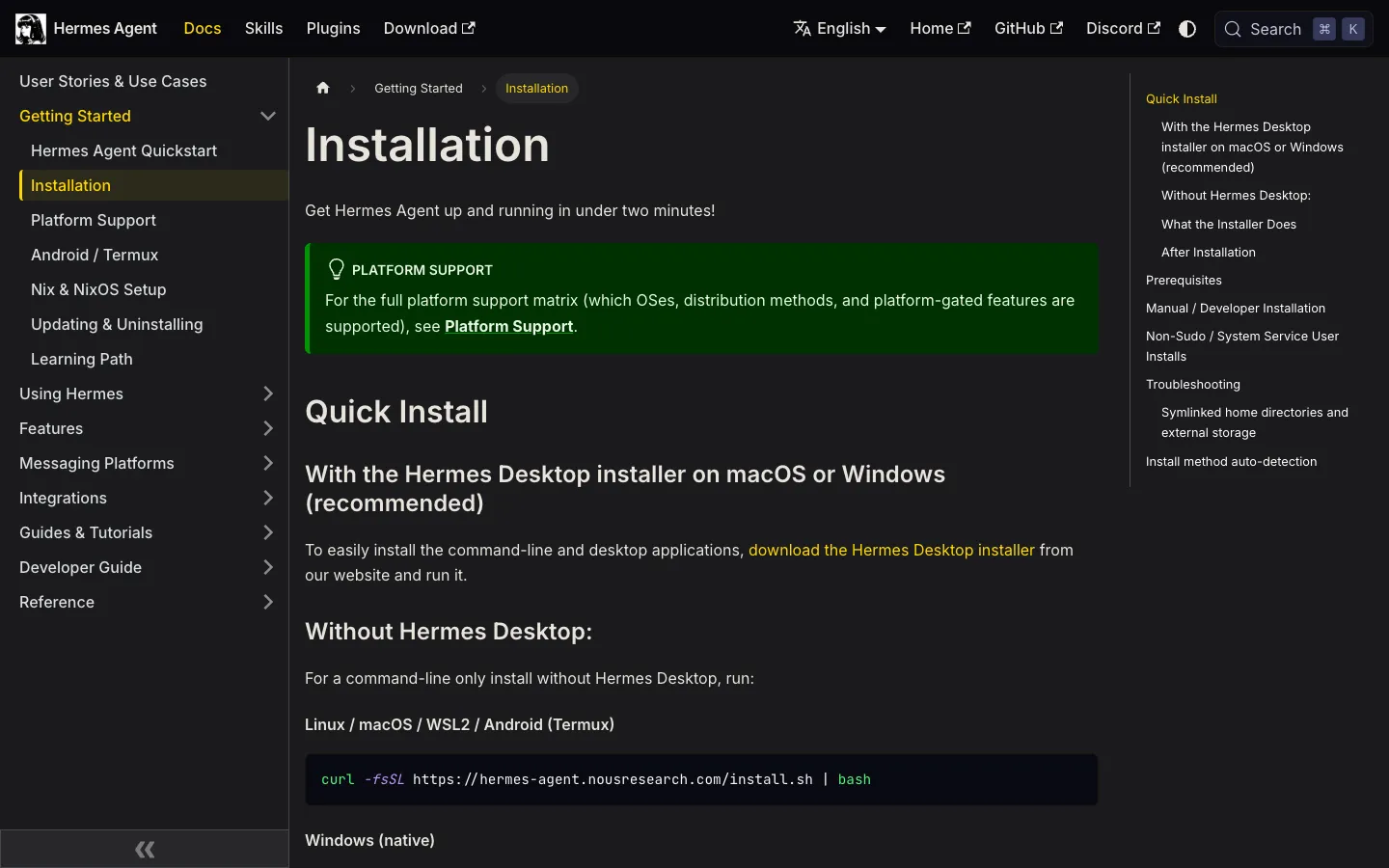Open Nix & NixOS Setup page
The image size is (1389, 868).
click(98, 289)
